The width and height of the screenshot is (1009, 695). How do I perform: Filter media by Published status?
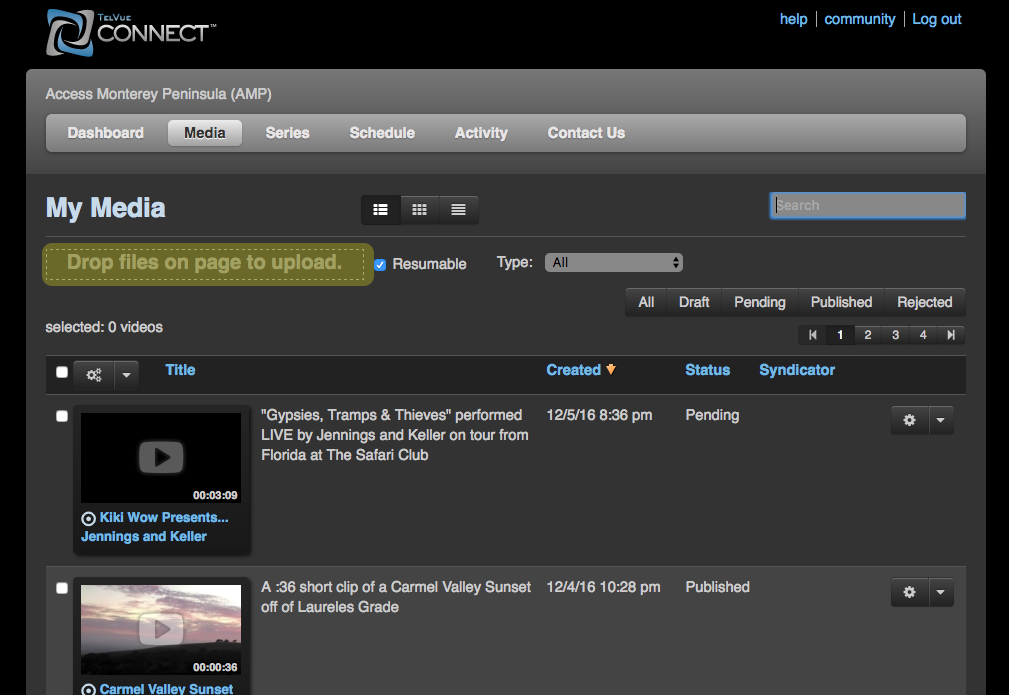point(842,302)
